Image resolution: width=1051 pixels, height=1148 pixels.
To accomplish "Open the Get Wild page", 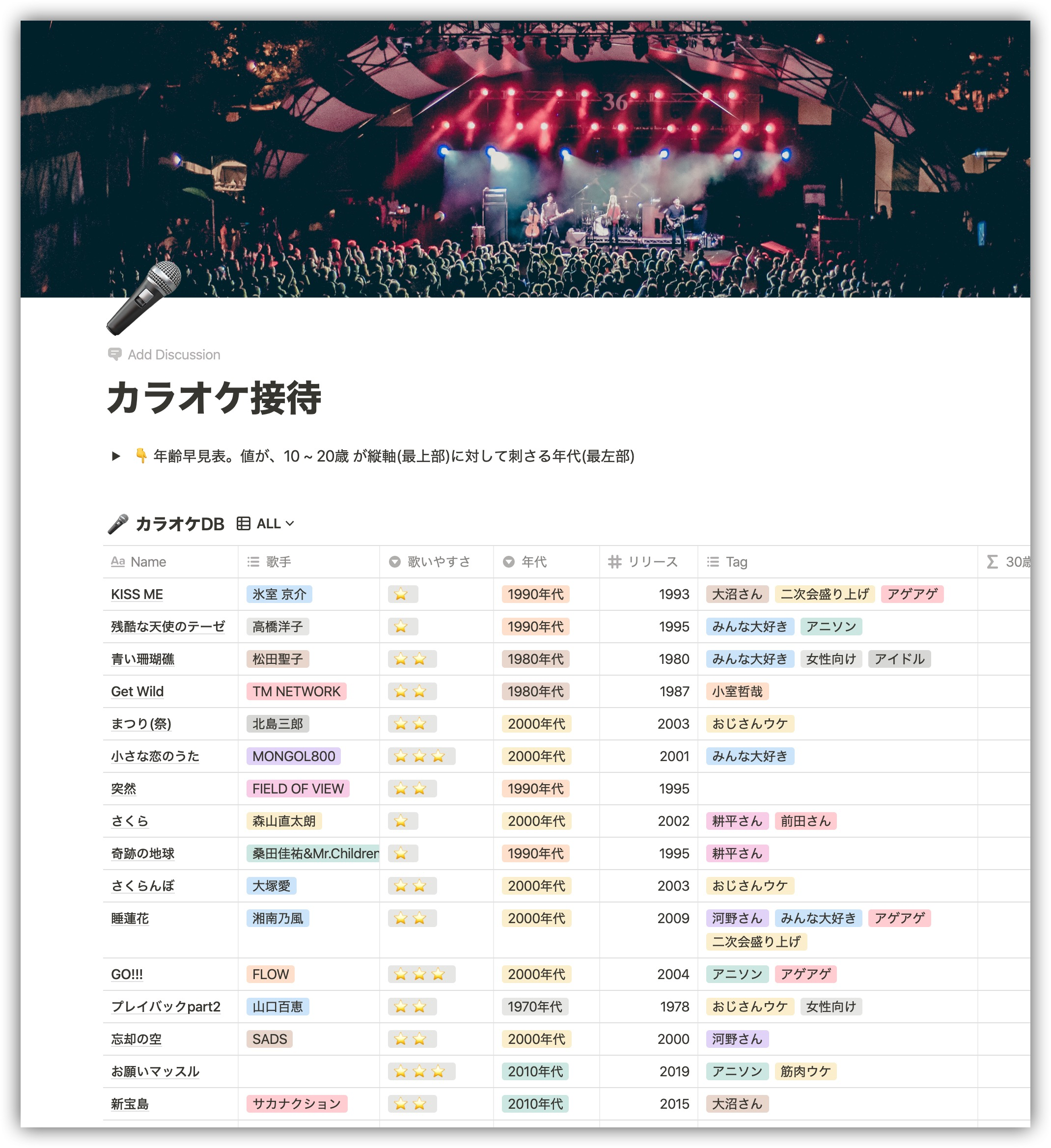I will [138, 691].
